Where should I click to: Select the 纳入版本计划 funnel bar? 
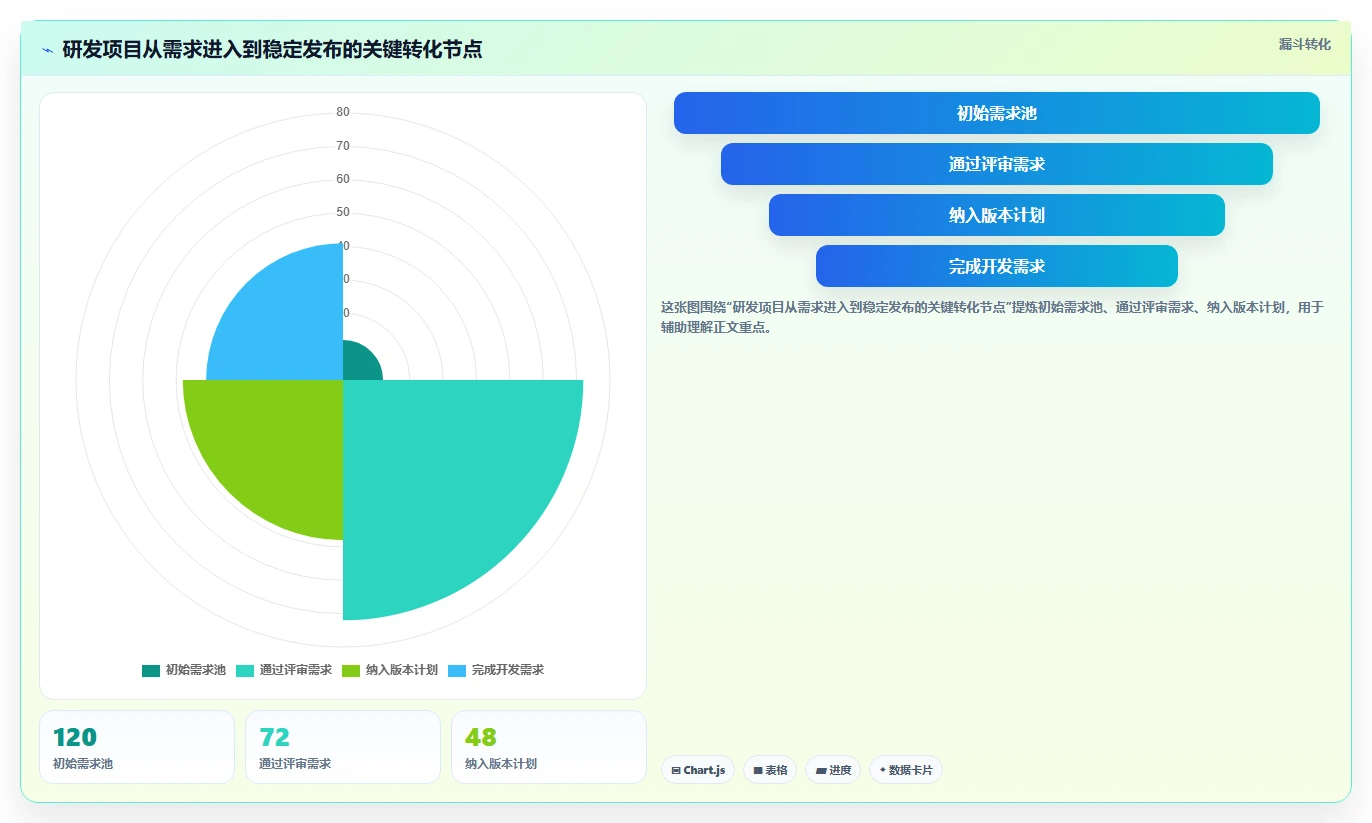(997, 215)
